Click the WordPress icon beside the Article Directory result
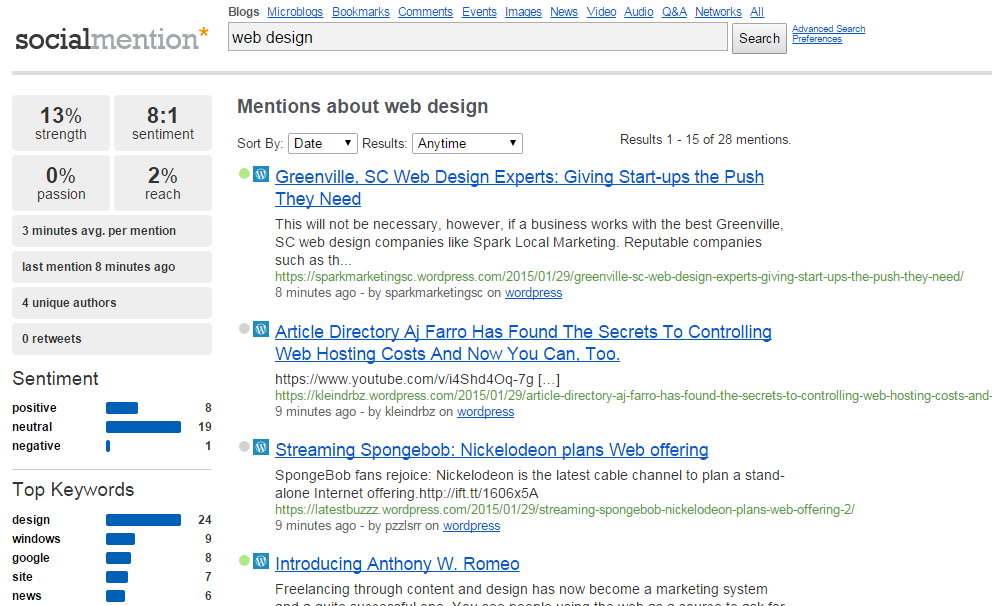The height and width of the screenshot is (606, 992). [x=261, y=329]
